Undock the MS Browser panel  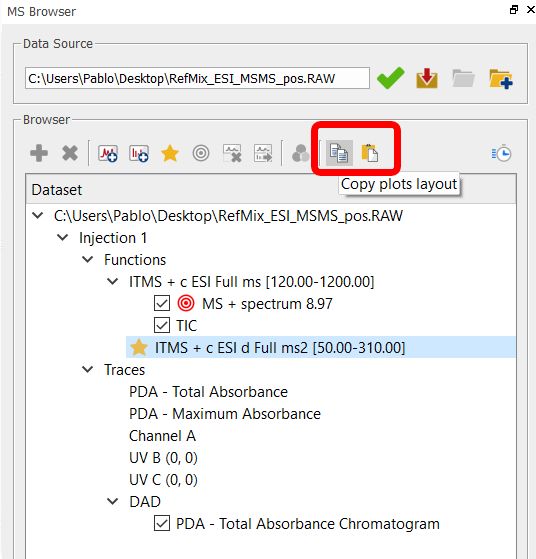click(x=514, y=10)
